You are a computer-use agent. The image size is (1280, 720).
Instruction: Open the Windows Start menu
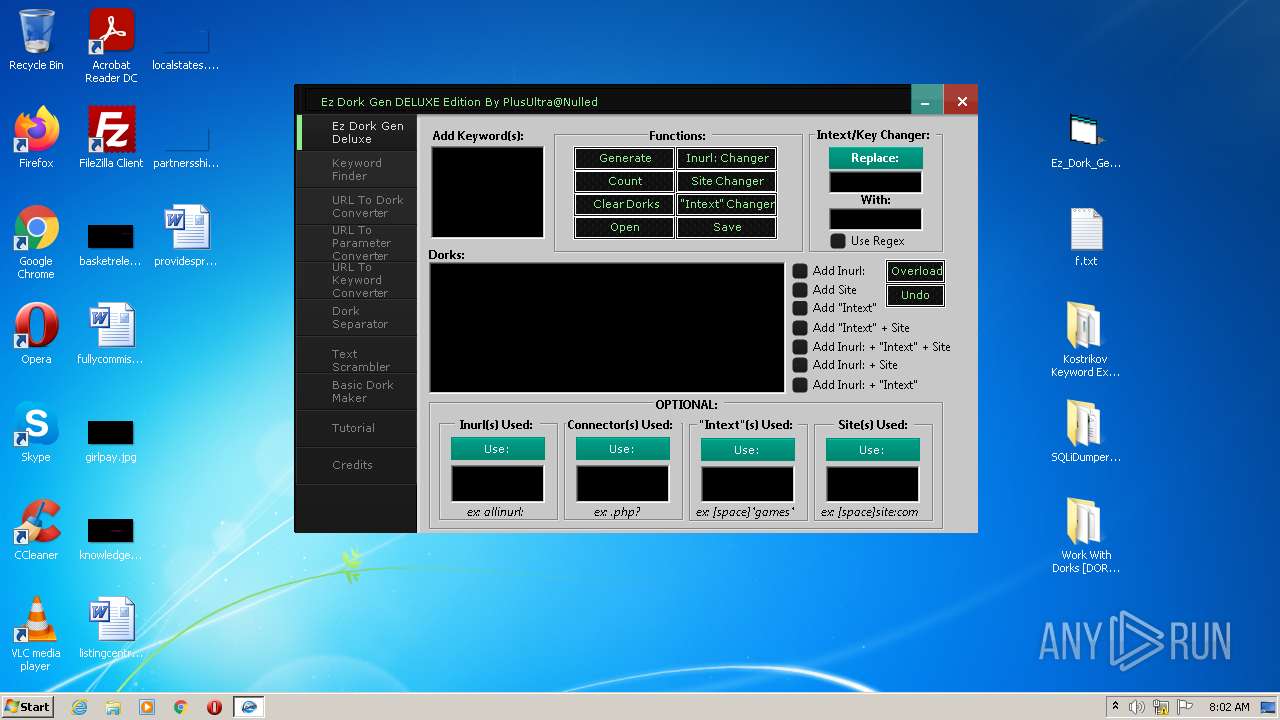tap(28, 707)
